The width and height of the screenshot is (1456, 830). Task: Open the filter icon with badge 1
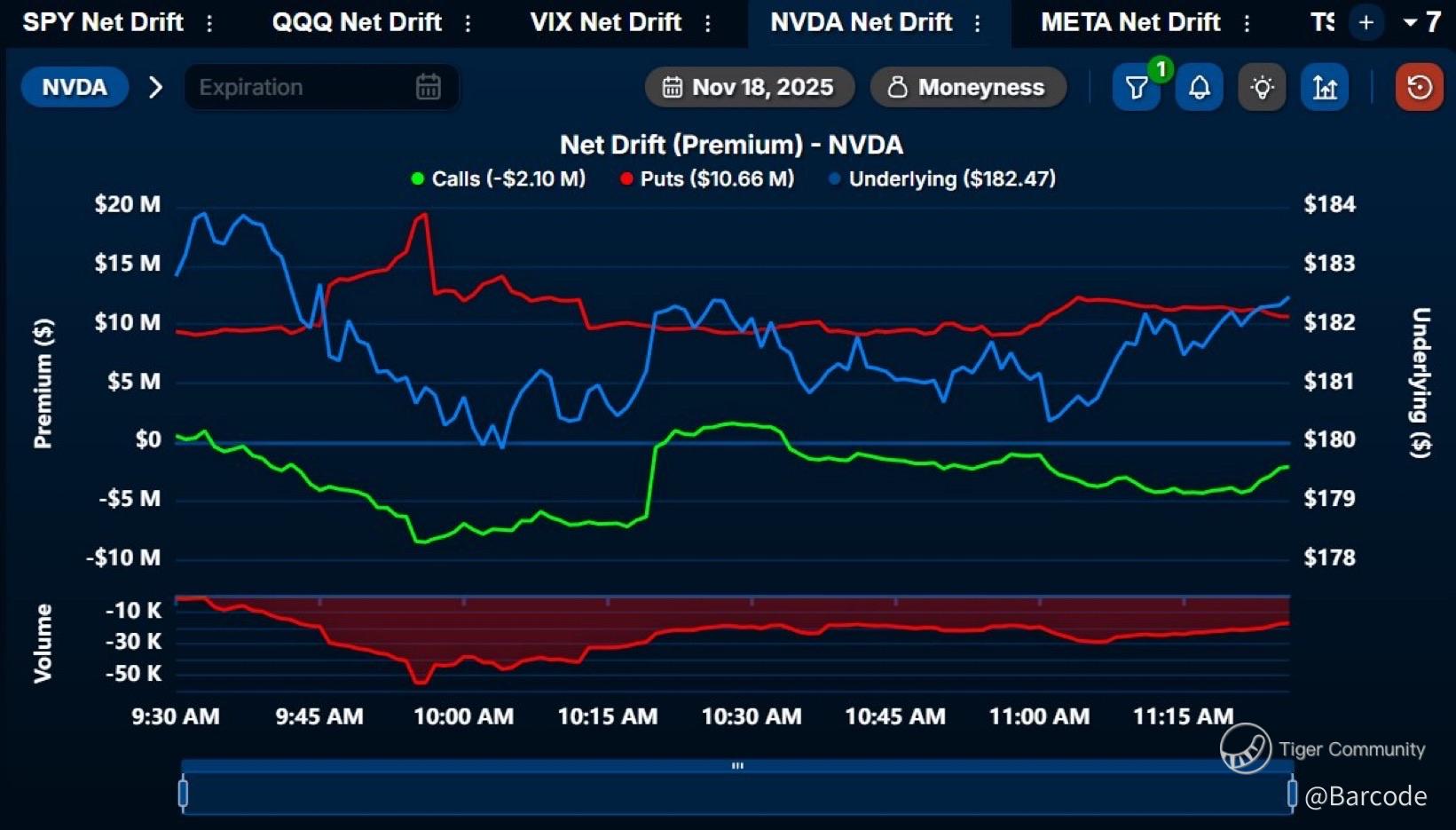tap(1137, 87)
